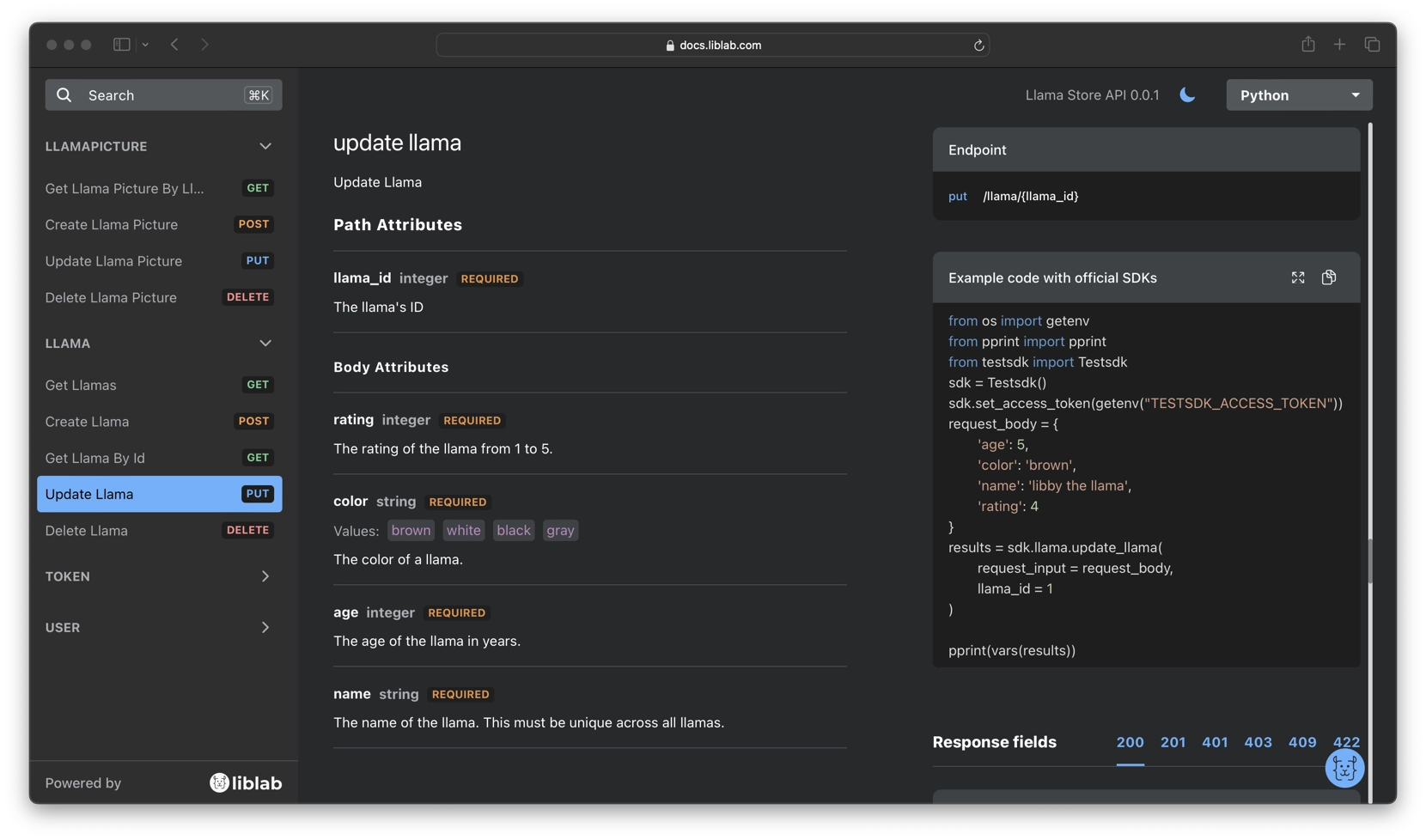Screen dimensions: 1426x840
Task: Switch to the 422 response tab
Action: [x=1346, y=742]
